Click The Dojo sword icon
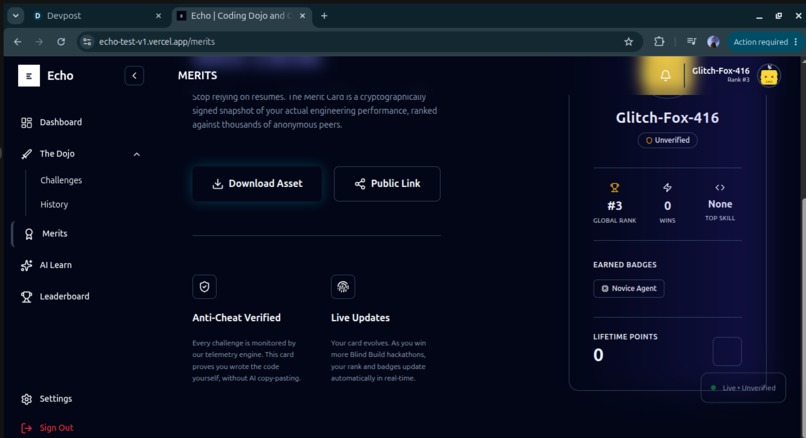 click(x=26, y=154)
